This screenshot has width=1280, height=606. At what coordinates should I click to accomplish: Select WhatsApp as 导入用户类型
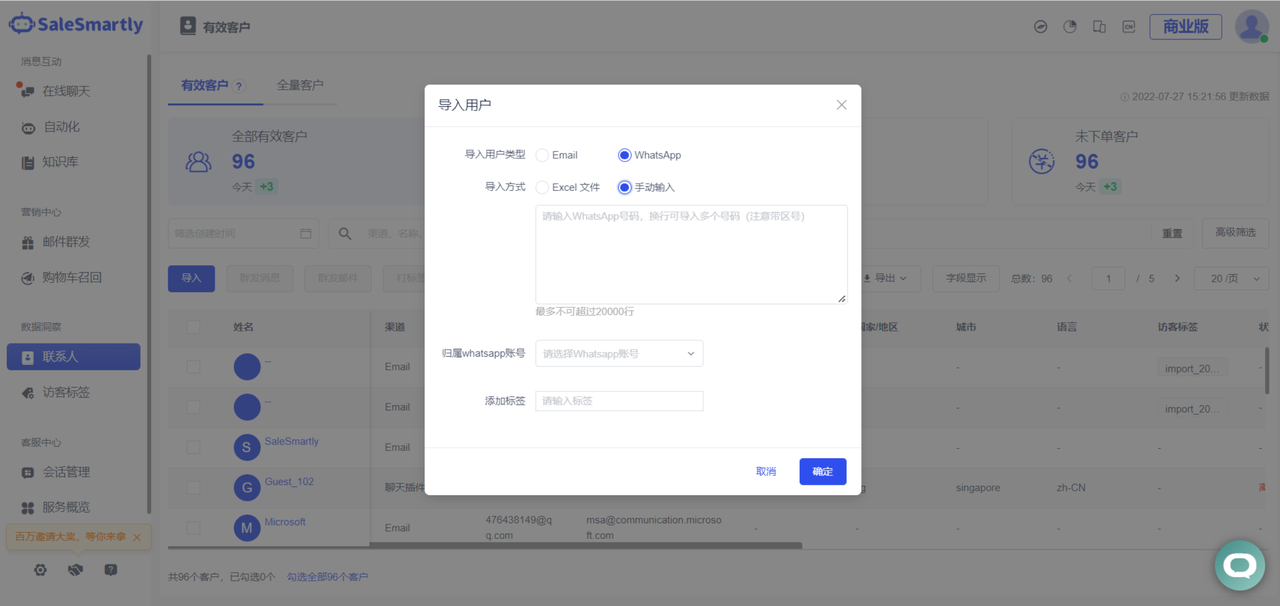649,155
